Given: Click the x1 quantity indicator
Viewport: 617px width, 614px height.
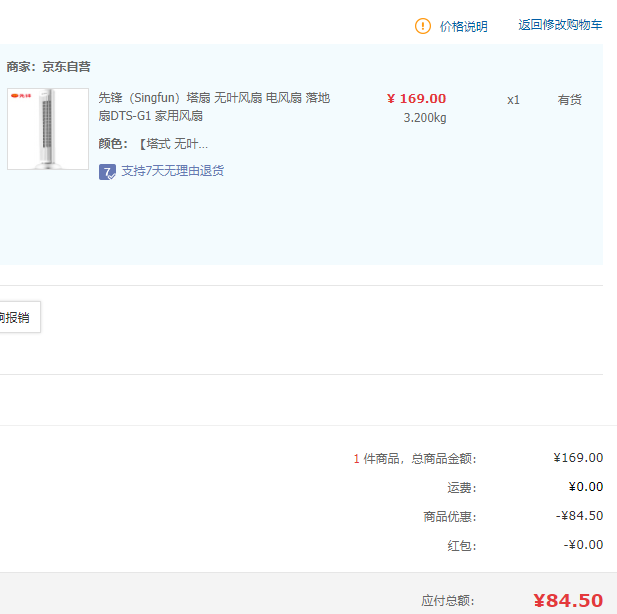Looking at the screenshot, I should click(513, 100).
